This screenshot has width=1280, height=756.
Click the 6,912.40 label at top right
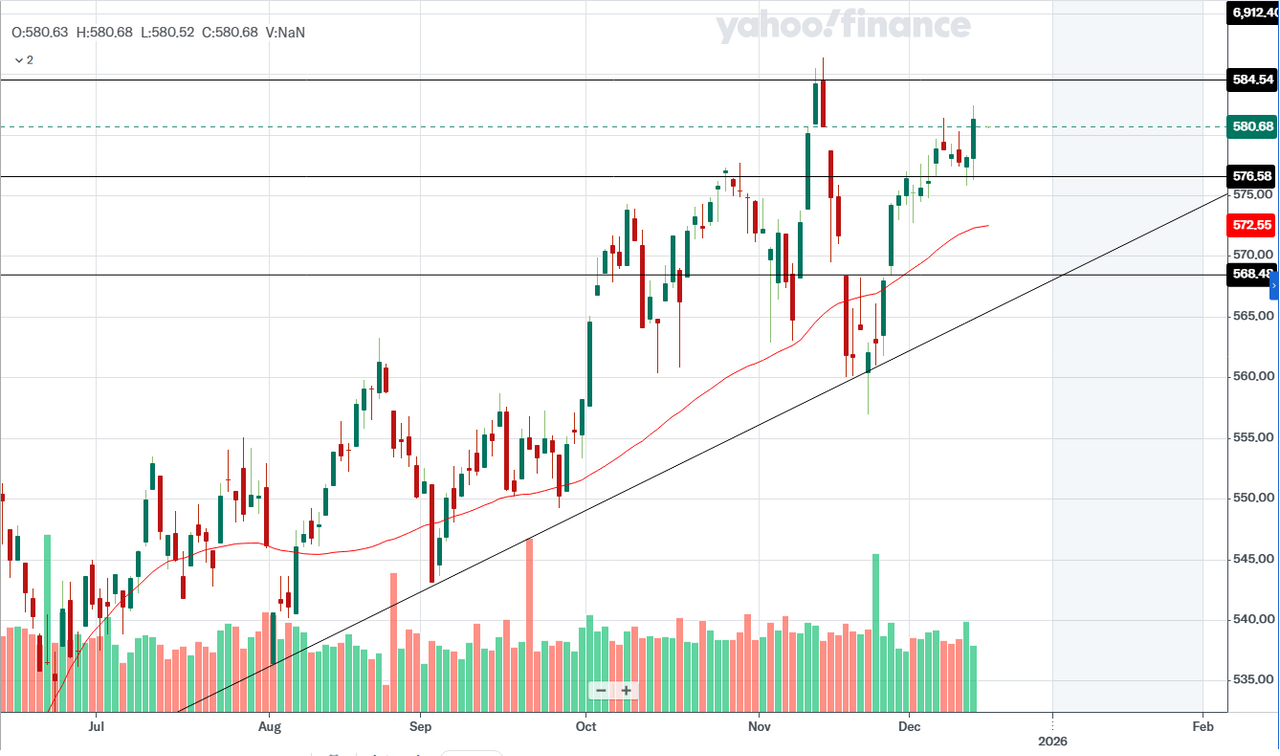coord(1253,13)
